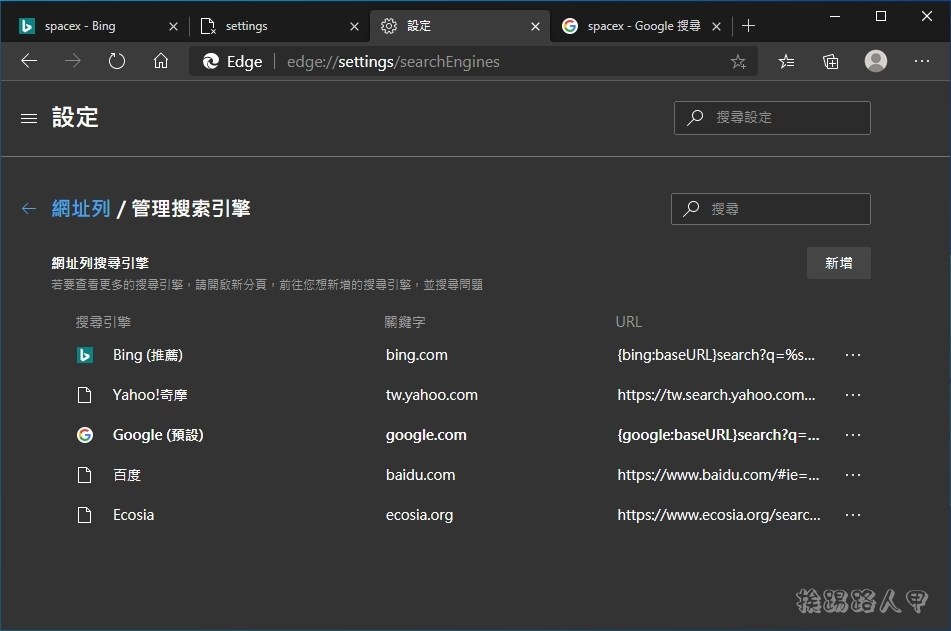Switch to the settings tab
Image resolution: width=951 pixels, height=631 pixels.
[279, 26]
